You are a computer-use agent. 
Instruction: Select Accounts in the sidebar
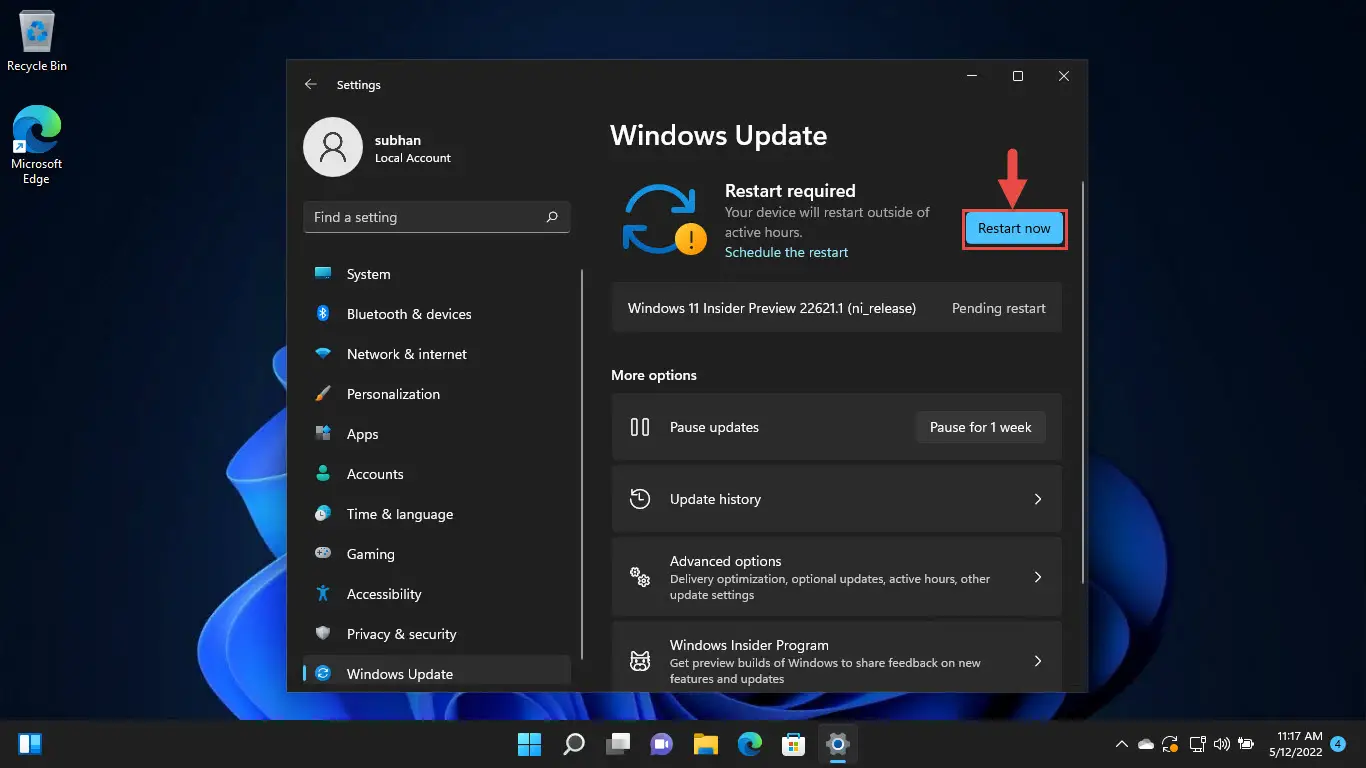tap(437, 474)
